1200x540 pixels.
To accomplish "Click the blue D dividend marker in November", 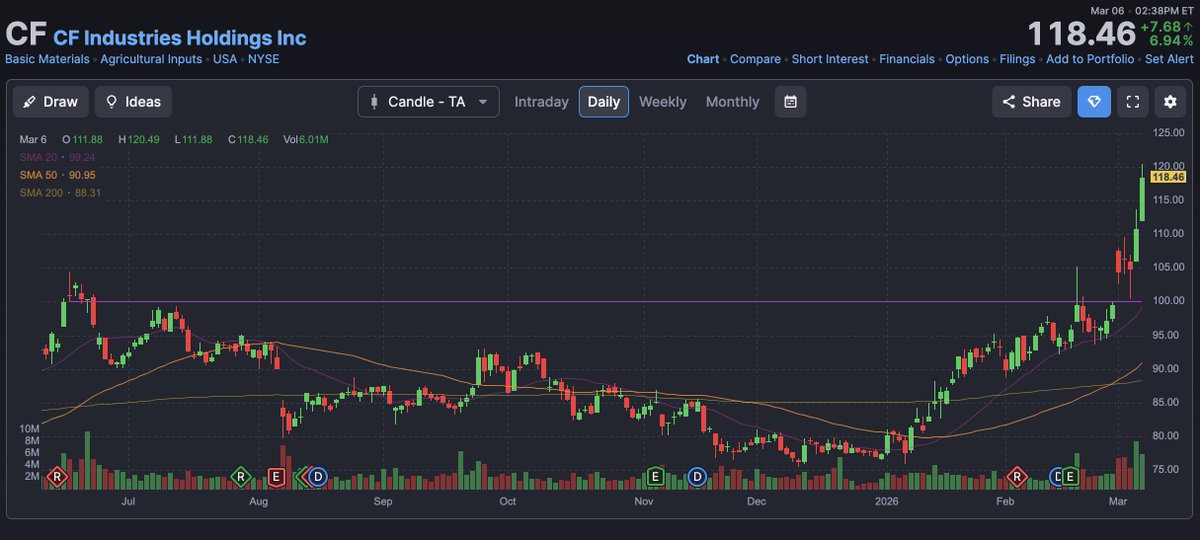I will click(697, 476).
